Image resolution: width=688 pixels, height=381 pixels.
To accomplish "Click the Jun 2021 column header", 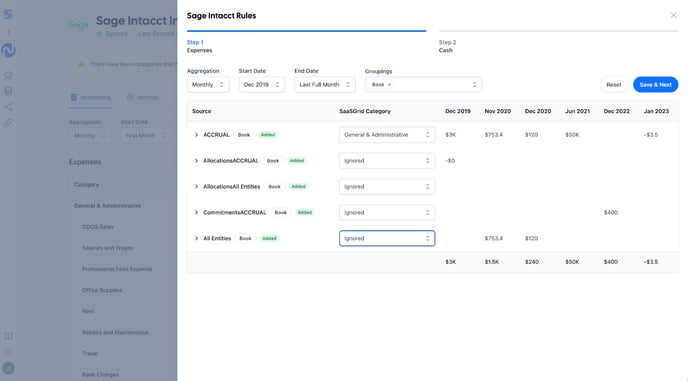I will tap(577, 111).
